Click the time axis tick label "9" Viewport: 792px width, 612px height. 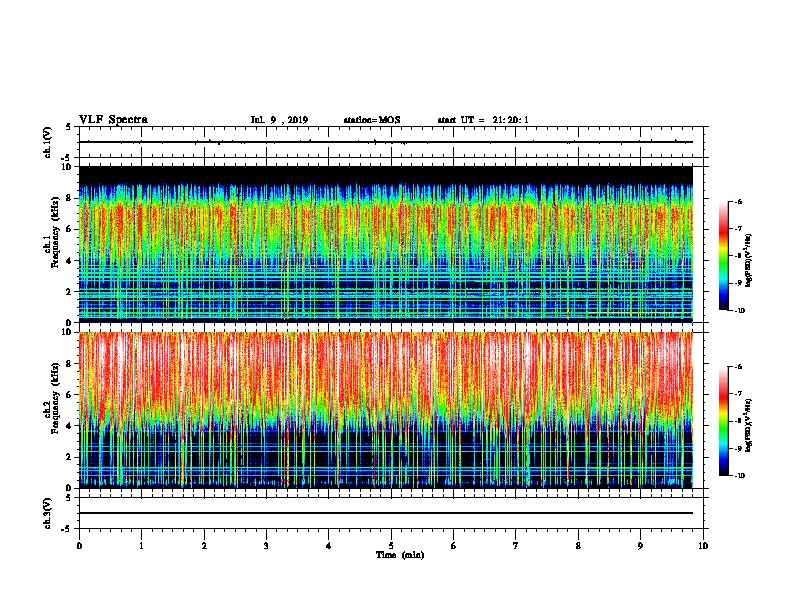[640, 545]
